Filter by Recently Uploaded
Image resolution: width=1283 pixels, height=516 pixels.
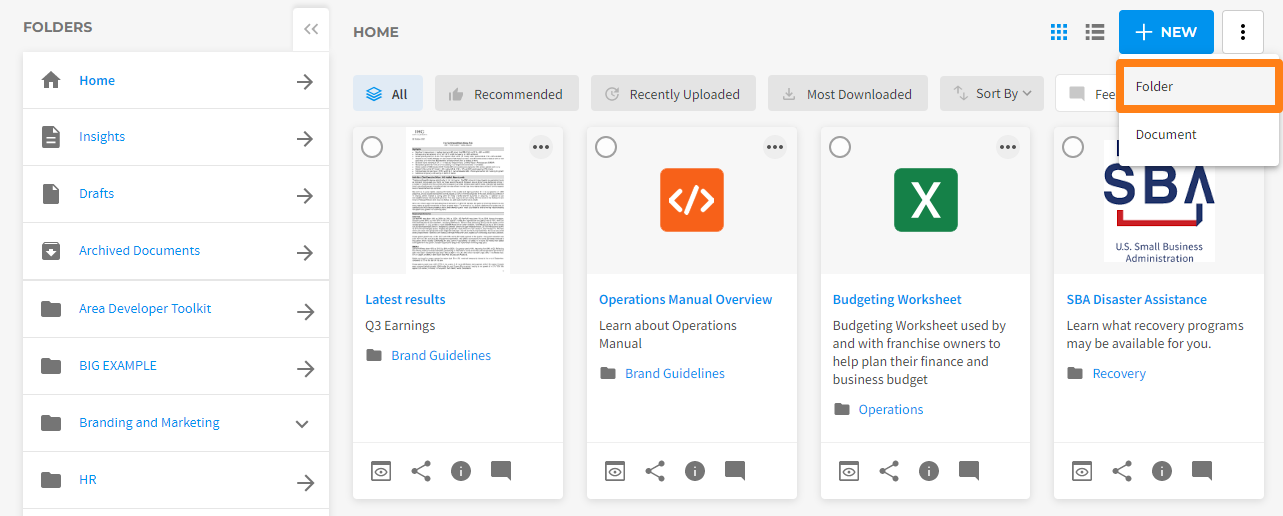tap(672, 94)
